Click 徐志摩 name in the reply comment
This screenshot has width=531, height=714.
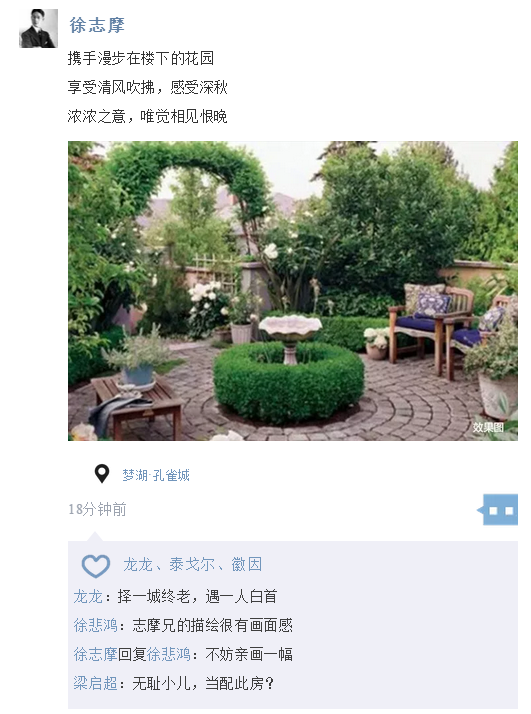tap(96, 654)
